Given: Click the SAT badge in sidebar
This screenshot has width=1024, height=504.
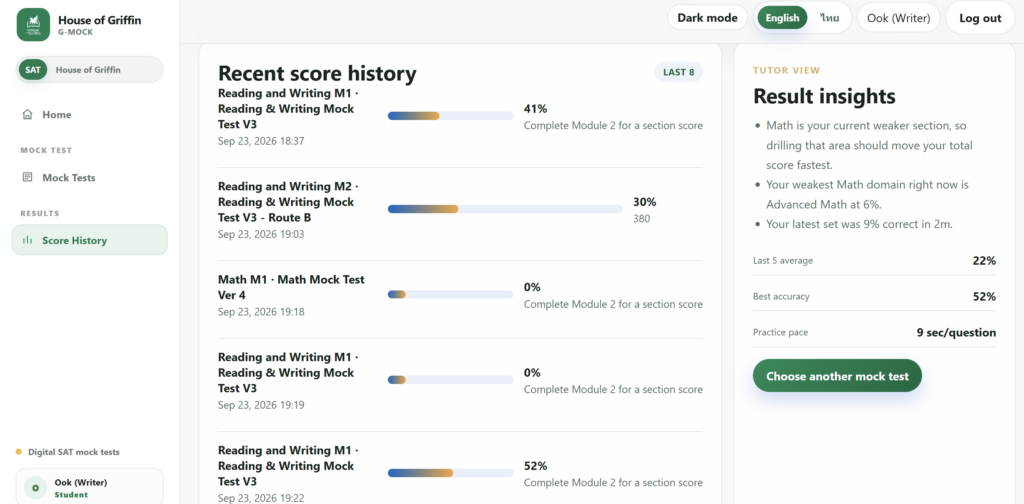Looking at the screenshot, I should pos(33,70).
